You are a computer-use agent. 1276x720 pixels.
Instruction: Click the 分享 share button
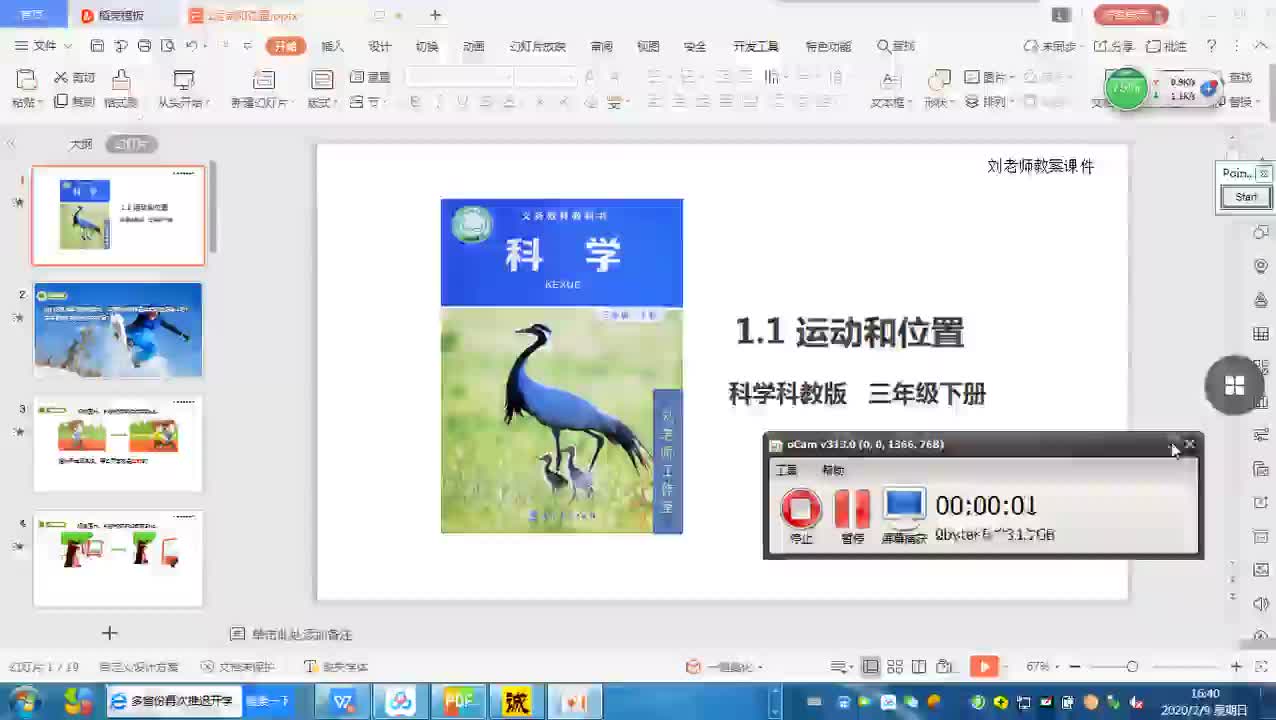point(1113,46)
